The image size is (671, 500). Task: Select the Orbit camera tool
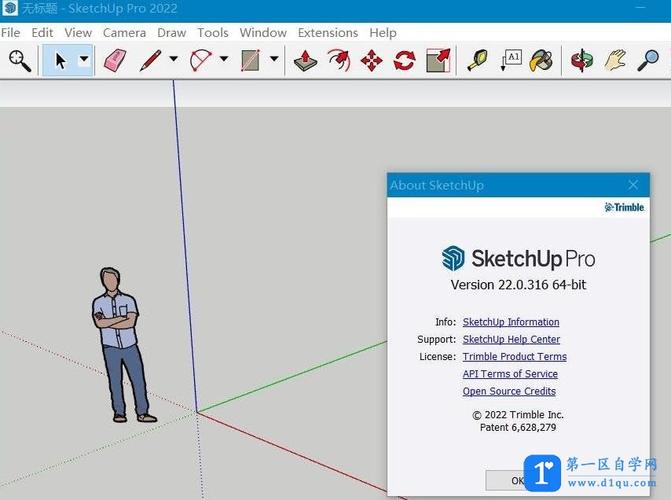click(582, 60)
